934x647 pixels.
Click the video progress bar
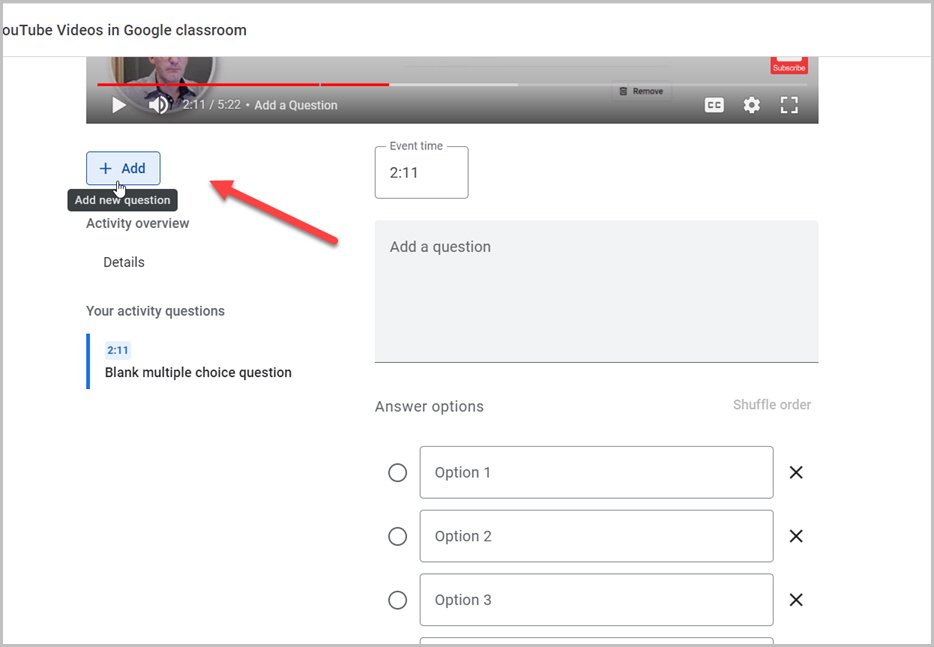coord(452,85)
